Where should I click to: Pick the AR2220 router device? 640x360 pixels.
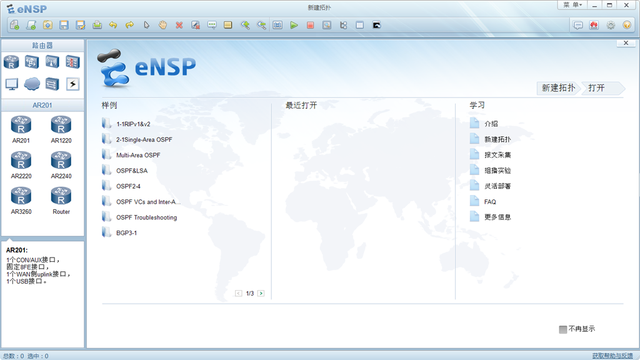pos(21,164)
